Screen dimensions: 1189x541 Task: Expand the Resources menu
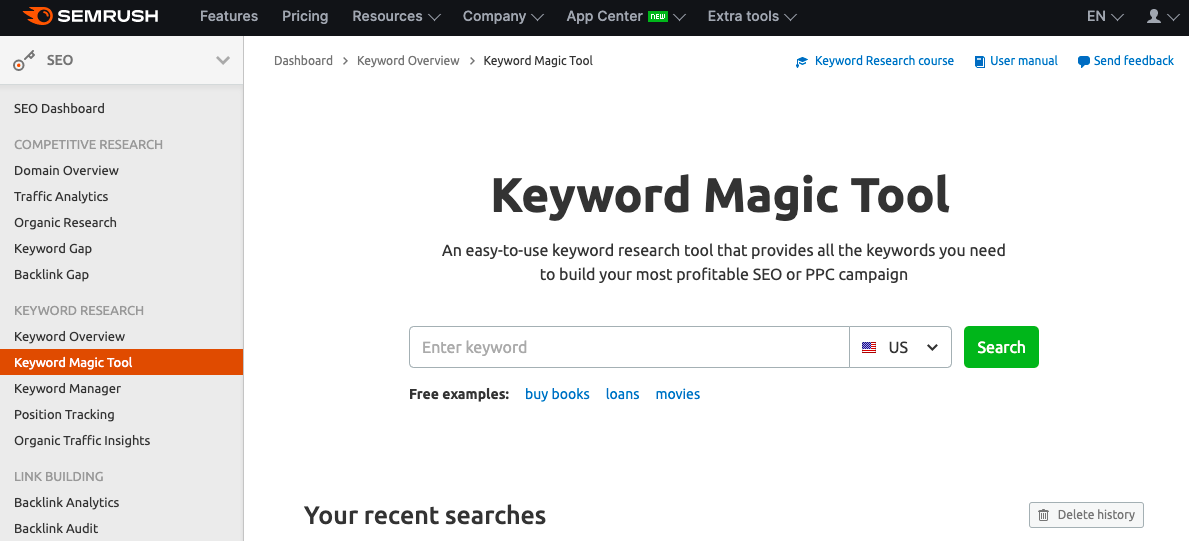pos(396,16)
